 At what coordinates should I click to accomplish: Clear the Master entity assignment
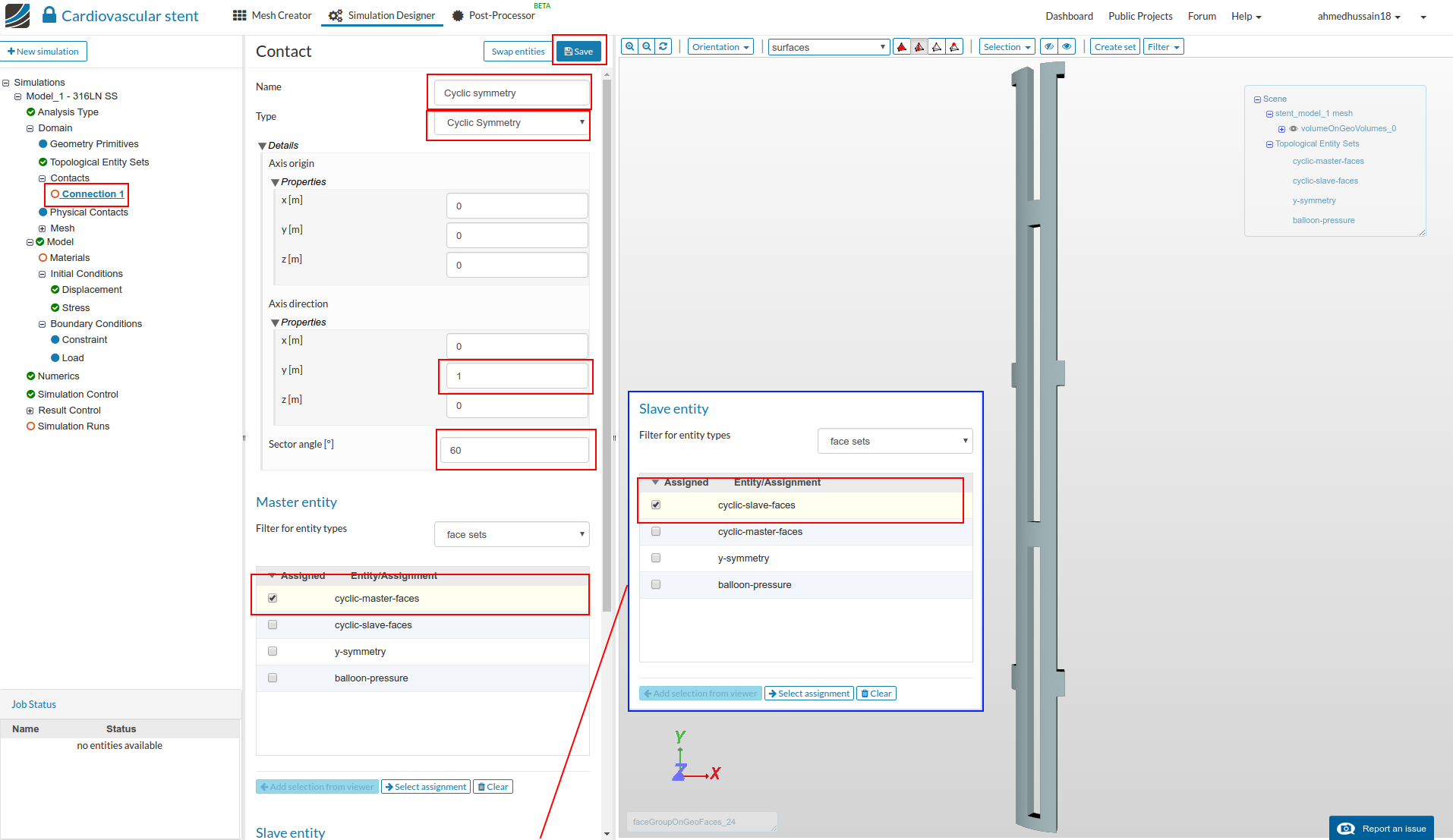pyautogui.click(x=493, y=787)
